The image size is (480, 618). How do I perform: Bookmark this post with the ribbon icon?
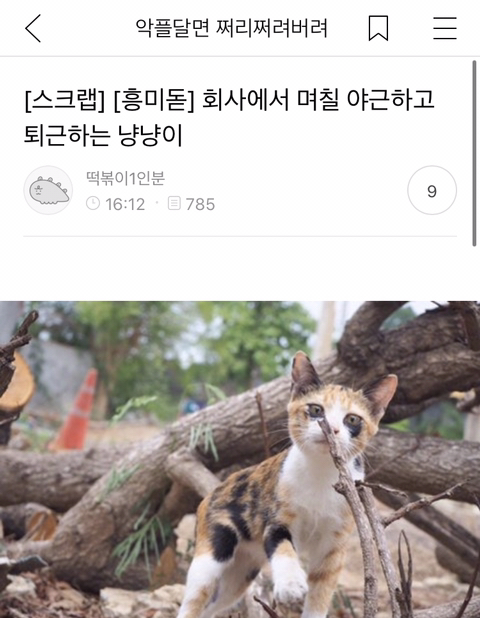coord(378,28)
